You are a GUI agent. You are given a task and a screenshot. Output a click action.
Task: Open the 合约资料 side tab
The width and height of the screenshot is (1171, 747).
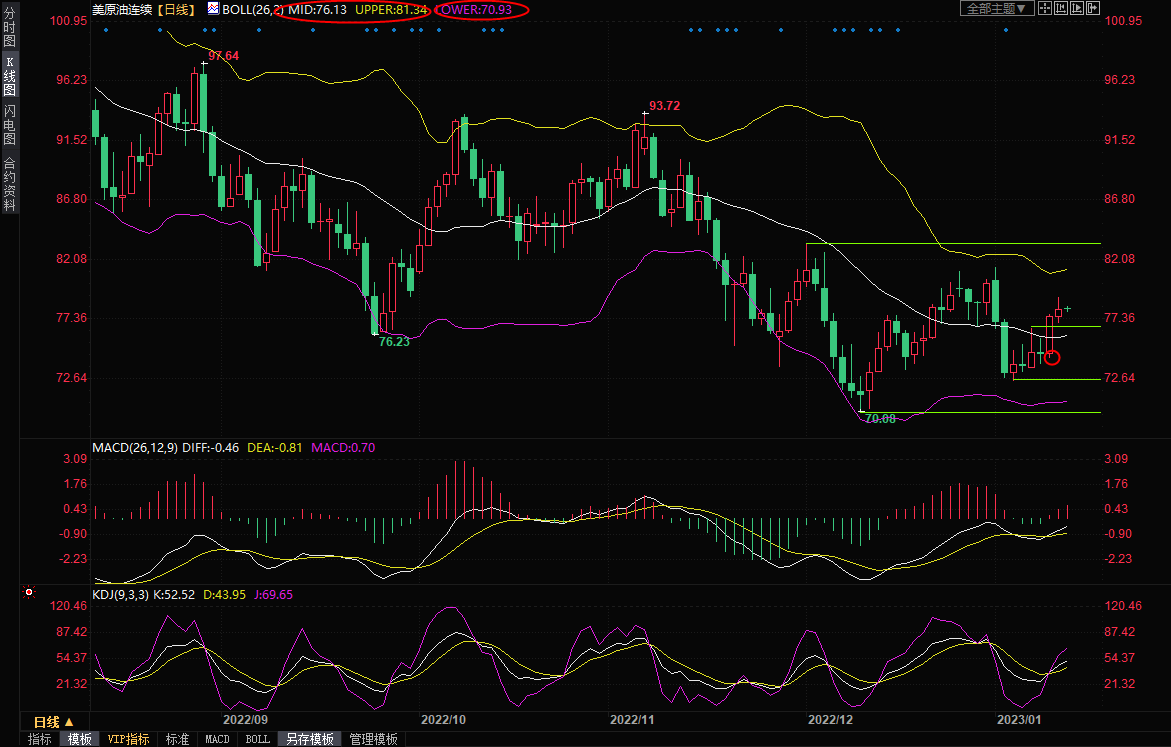pyautogui.click(x=9, y=184)
